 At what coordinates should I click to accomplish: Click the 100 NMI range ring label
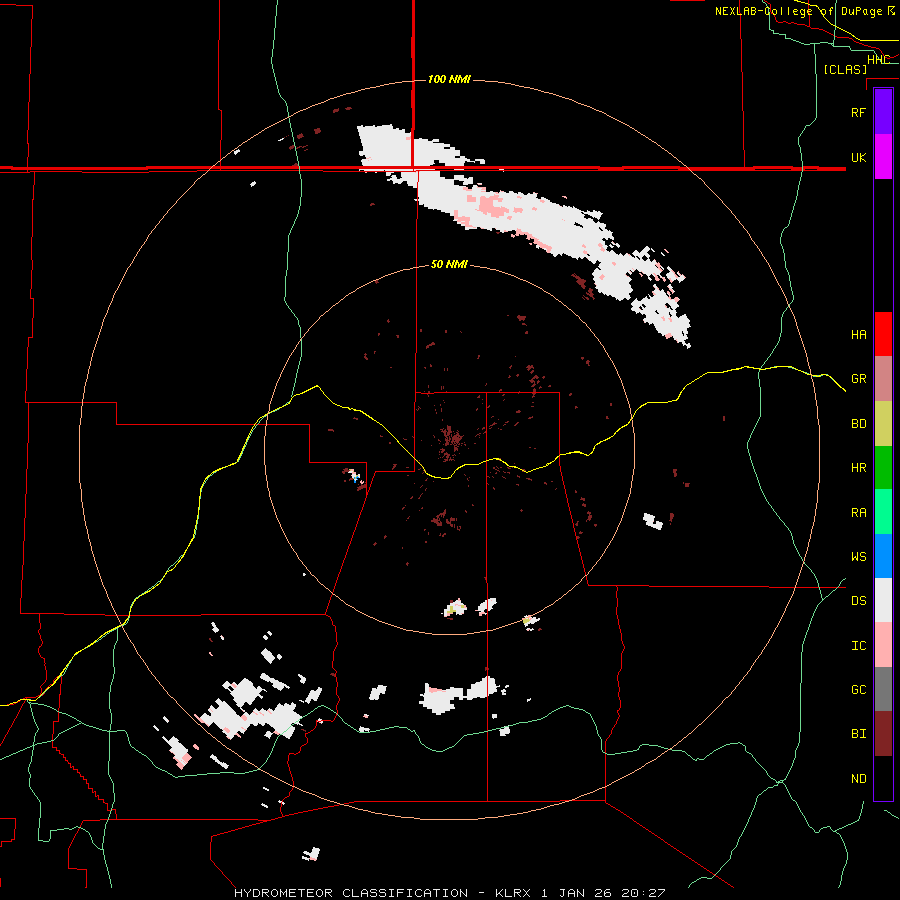(x=449, y=79)
